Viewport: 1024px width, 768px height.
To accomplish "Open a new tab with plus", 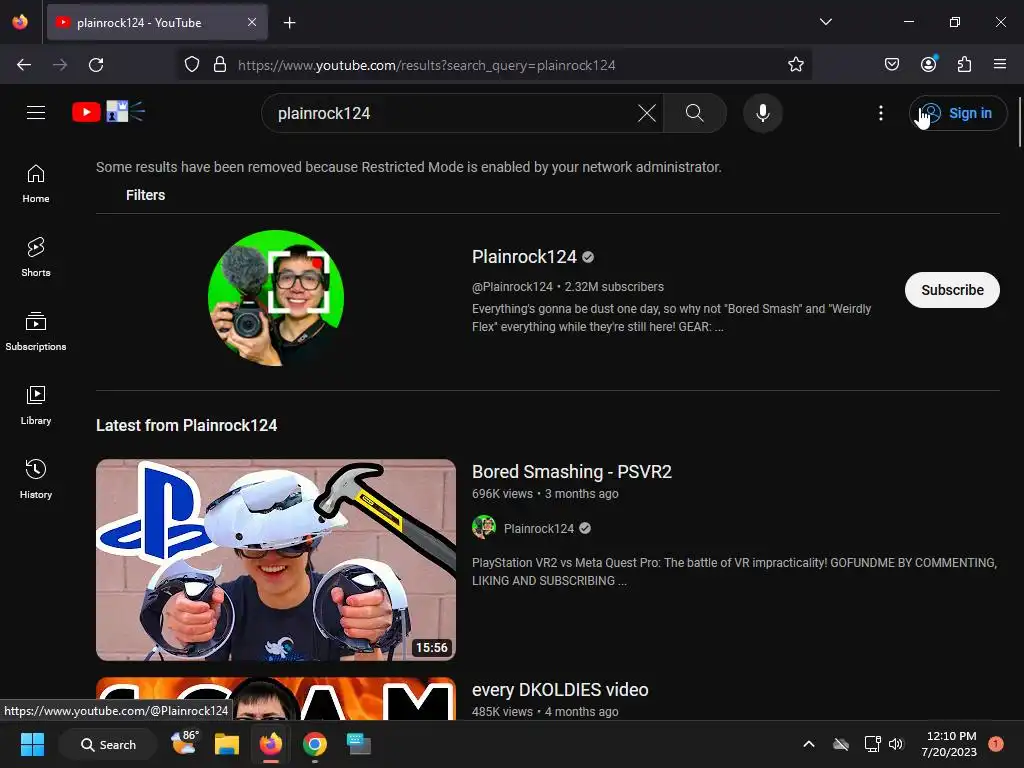I will point(289,23).
